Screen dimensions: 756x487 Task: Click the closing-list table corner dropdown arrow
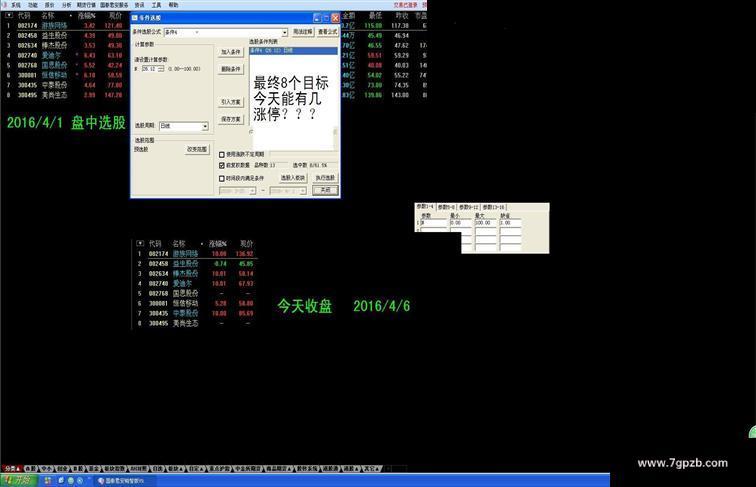[x=140, y=244]
